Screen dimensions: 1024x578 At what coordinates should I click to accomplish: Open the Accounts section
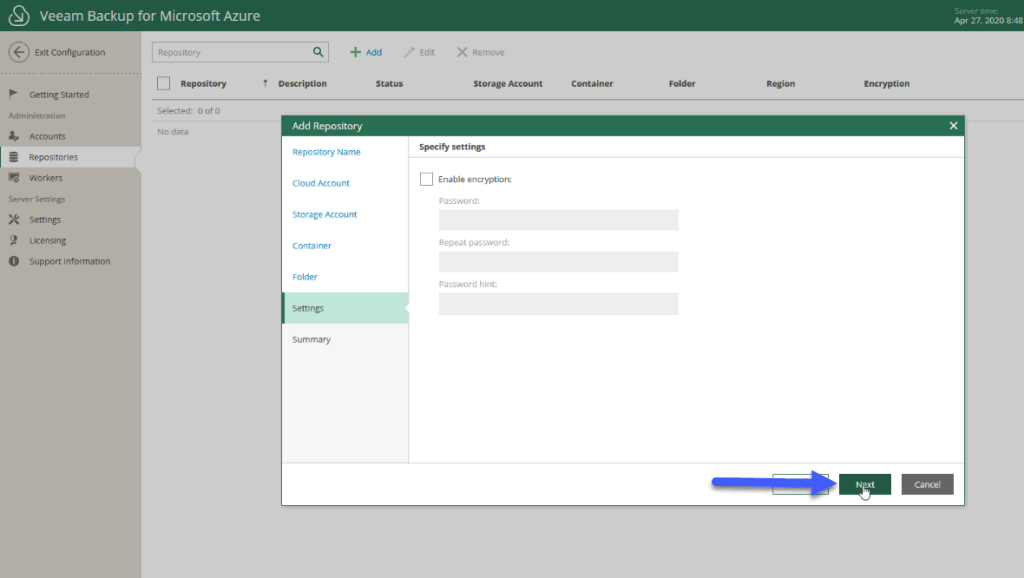point(47,136)
